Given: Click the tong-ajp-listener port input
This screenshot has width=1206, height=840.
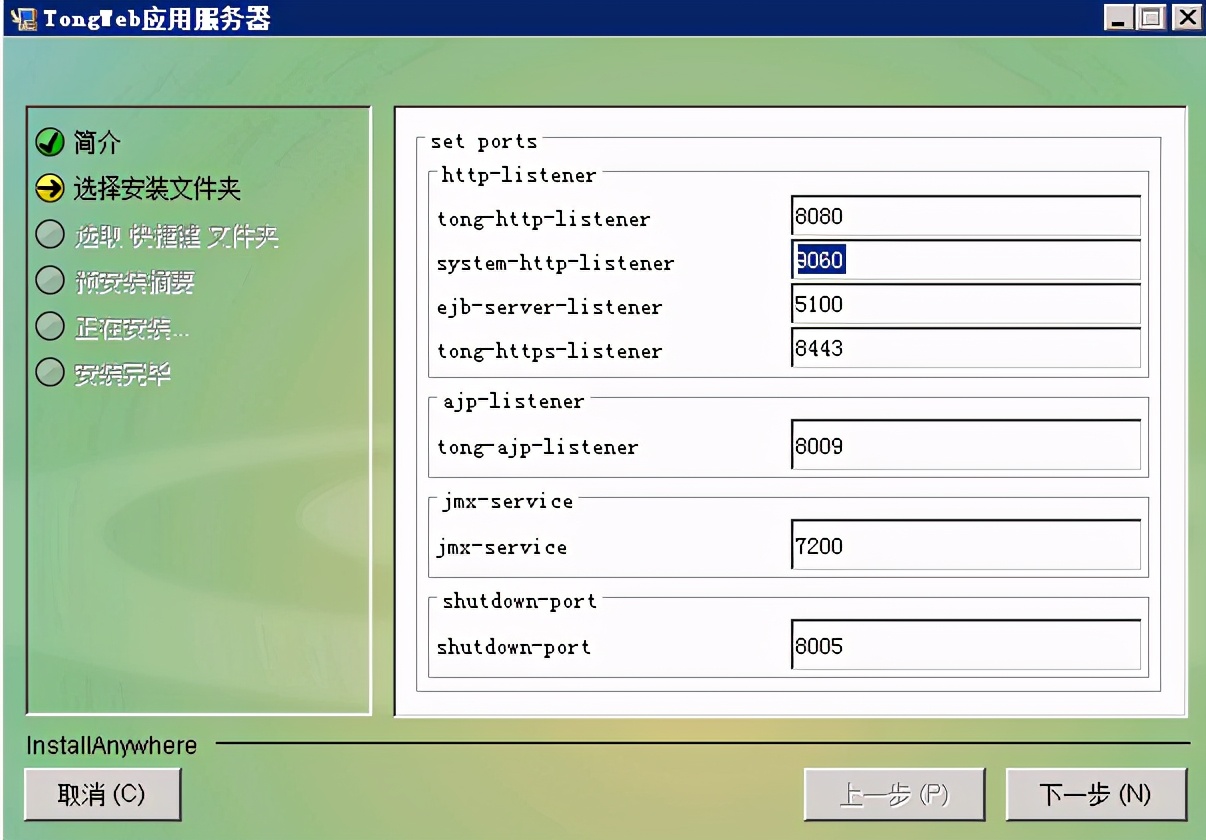Looking at the screenshot, I should (x=965, y=446).
